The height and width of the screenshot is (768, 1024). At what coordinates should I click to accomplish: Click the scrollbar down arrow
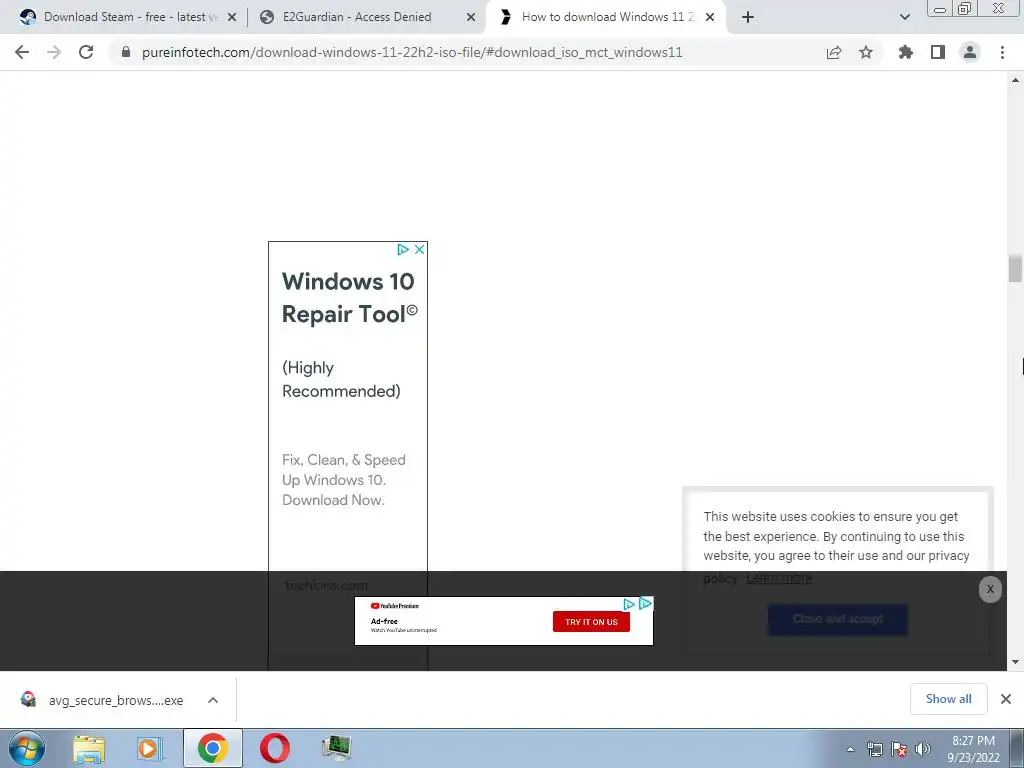pyautogui.click(x=1015, y=662)
